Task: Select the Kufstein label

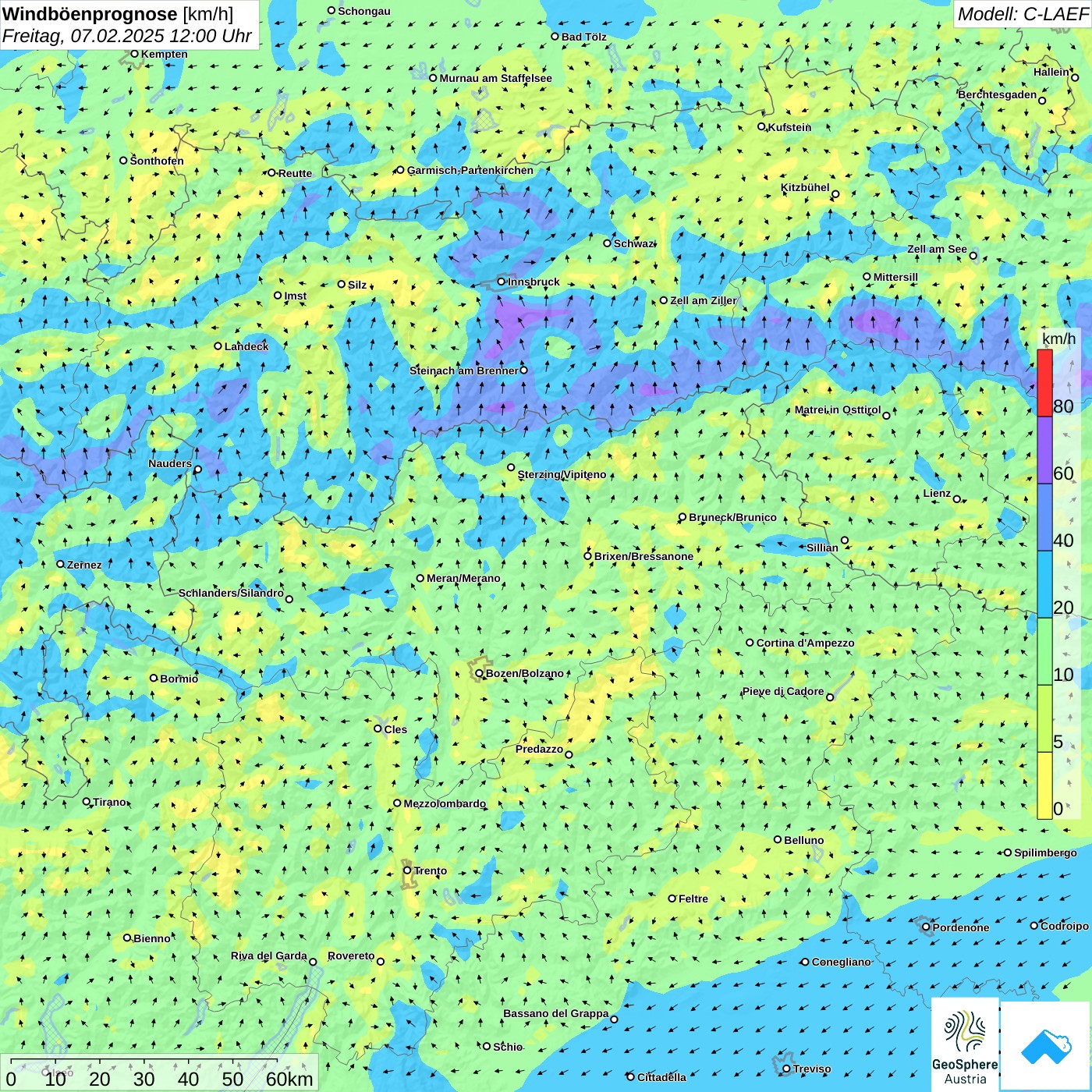Action: click(789, 127)
